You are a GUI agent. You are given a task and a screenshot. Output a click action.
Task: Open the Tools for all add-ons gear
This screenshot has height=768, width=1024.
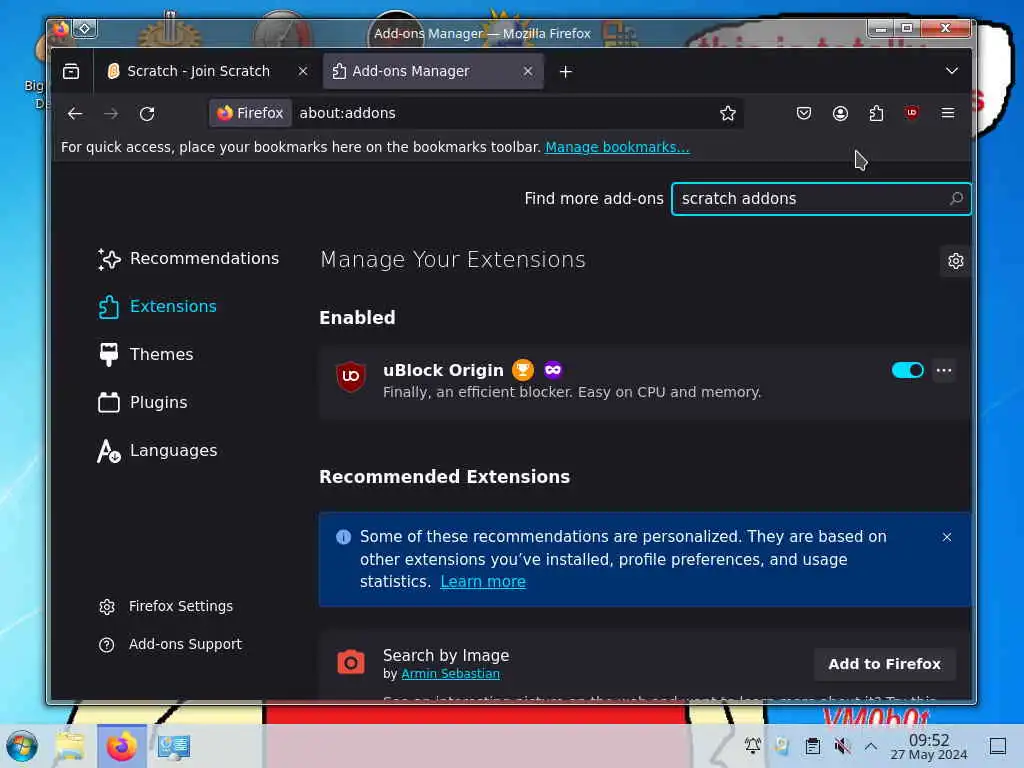point(955,261)
